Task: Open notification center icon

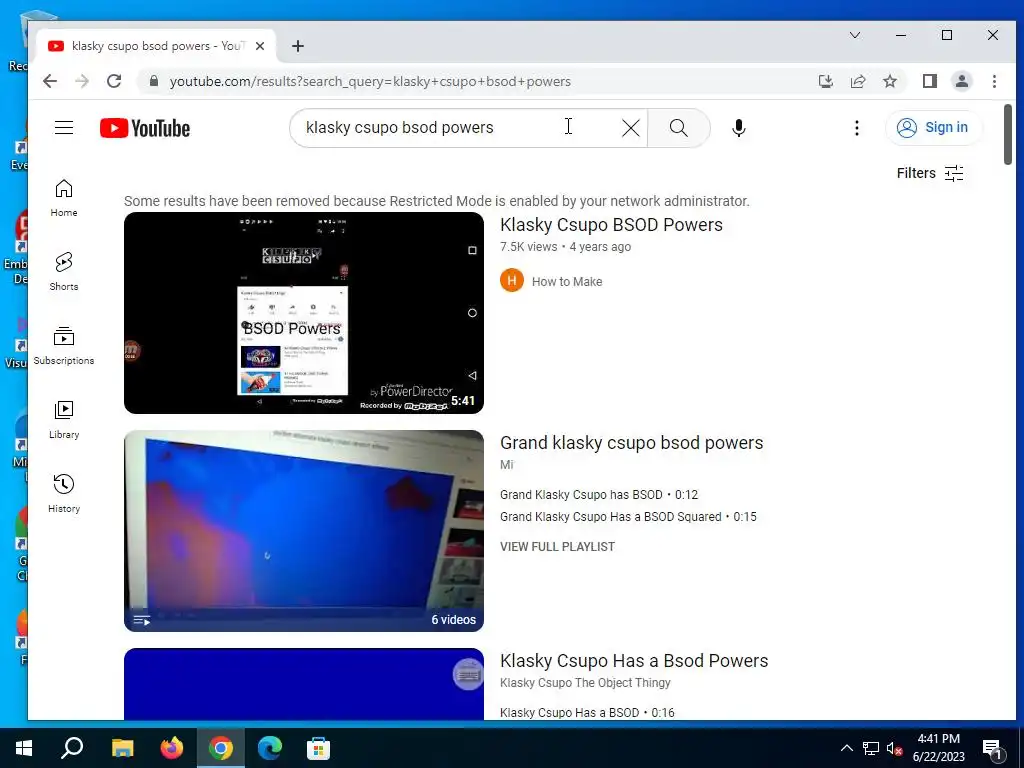Action: click(x=993, y=750)
